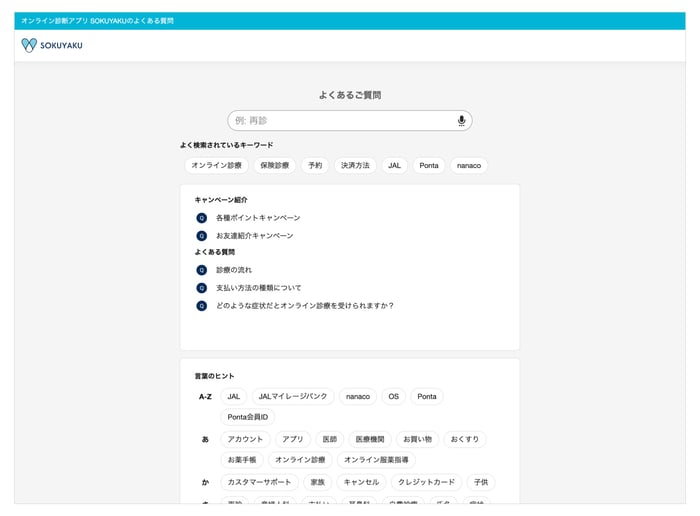
Task: Click the microphone voice search icon
Action: point(461,121)
